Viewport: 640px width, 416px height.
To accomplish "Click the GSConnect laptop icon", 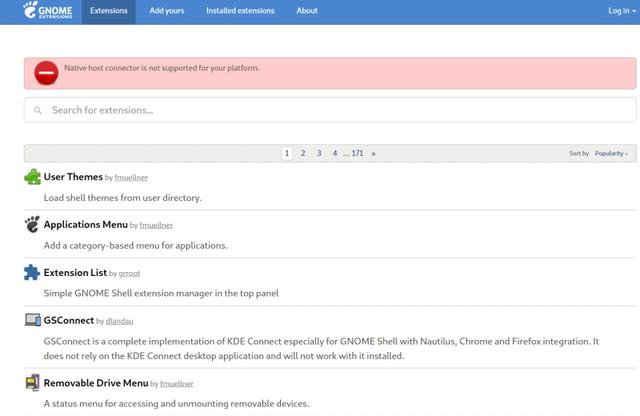I will [x=33, y=320].
